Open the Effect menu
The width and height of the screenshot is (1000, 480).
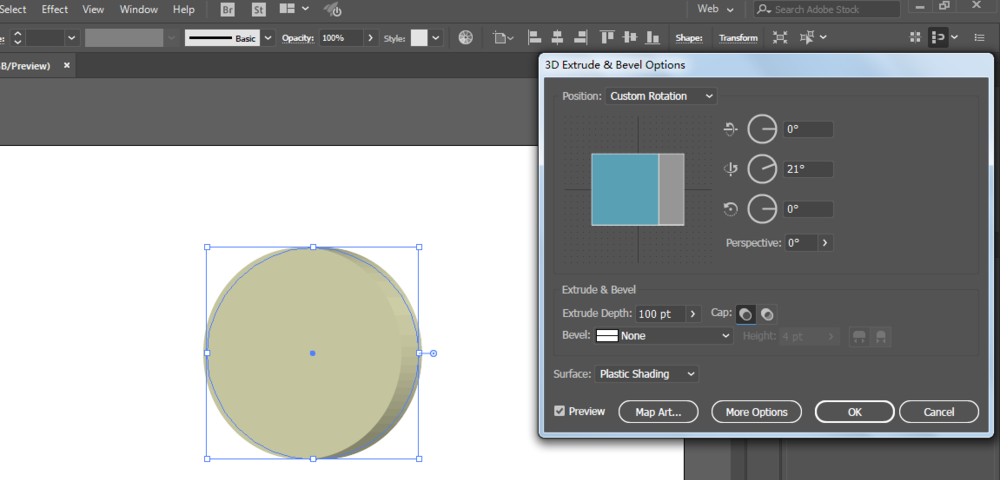55,10
